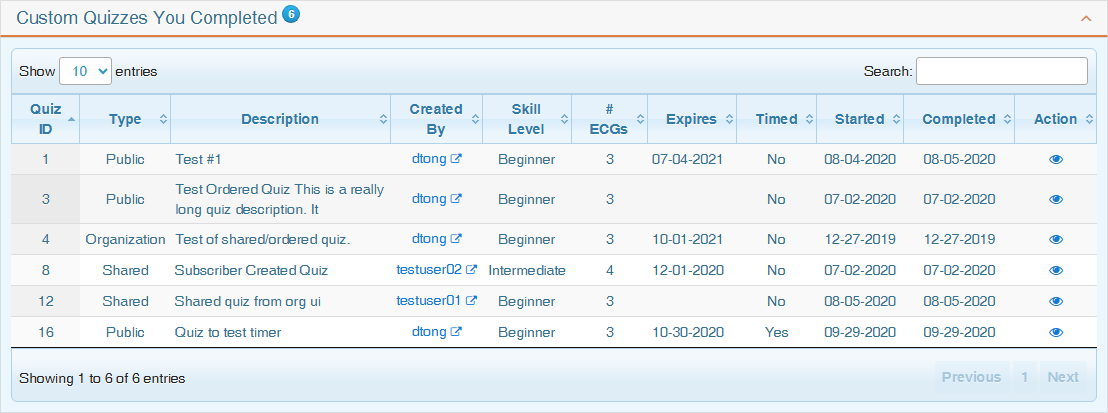View quiz 3 using its eye icon
The image size is (1108, 413).
pyautogui.click(x=1056, y=199)
